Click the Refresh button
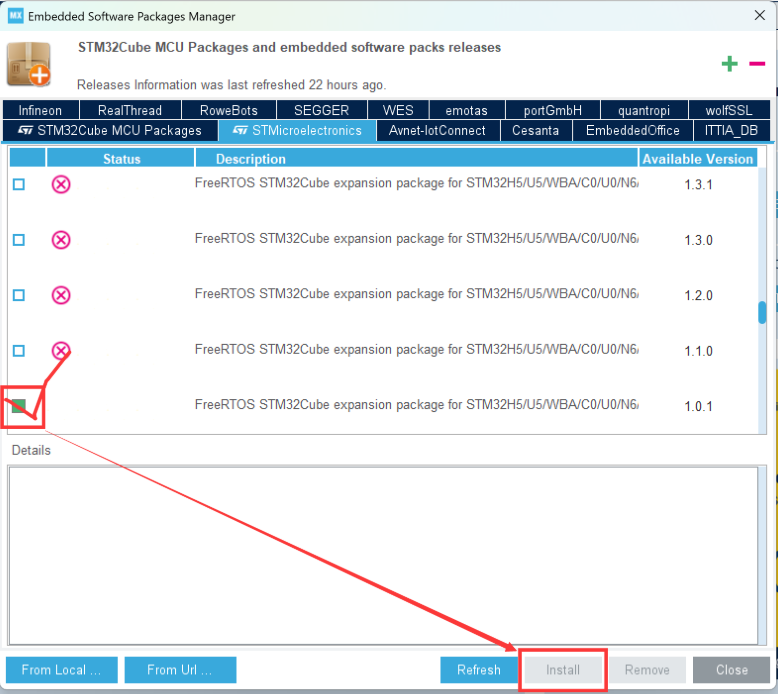Screen dimensions: 778x694 pyautogui.click(x=479, y=670)
